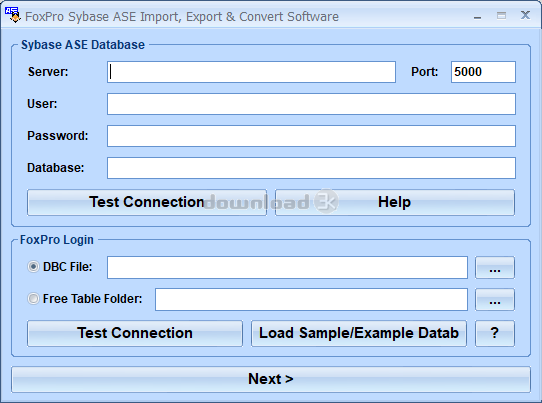
Task: Select the DBC File radio button
Action: coord(33,267)
